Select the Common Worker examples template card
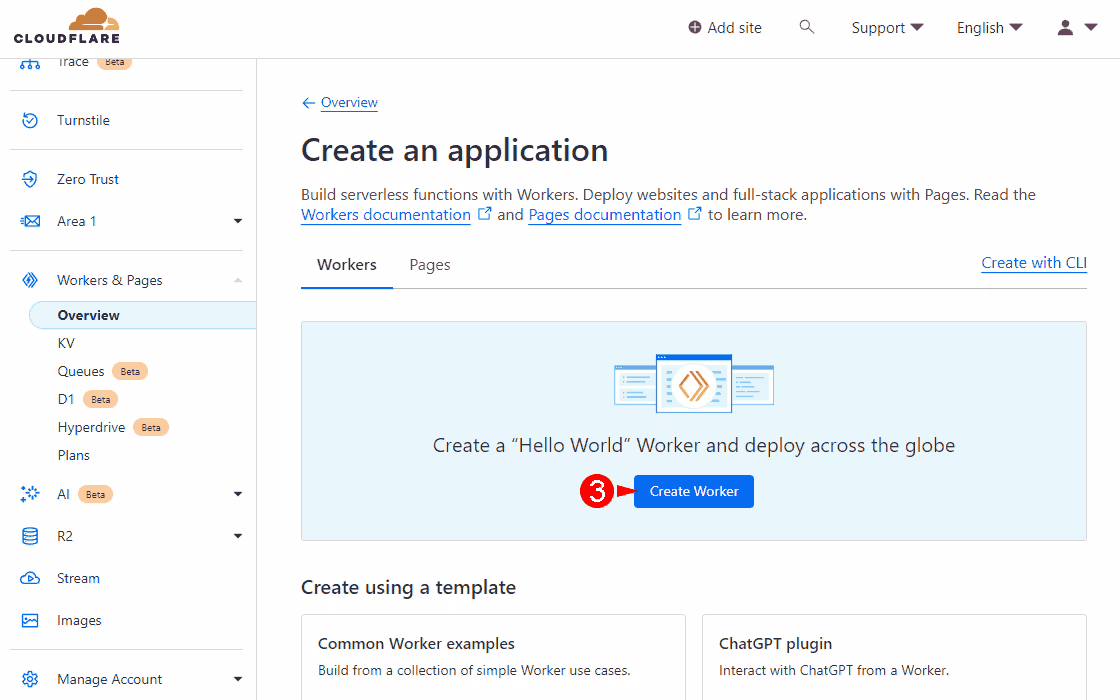1120x700 pixels. [493, 656]
